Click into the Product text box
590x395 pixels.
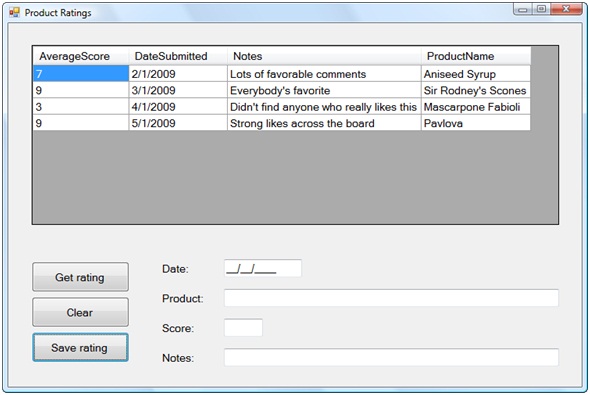pos(391,298)
